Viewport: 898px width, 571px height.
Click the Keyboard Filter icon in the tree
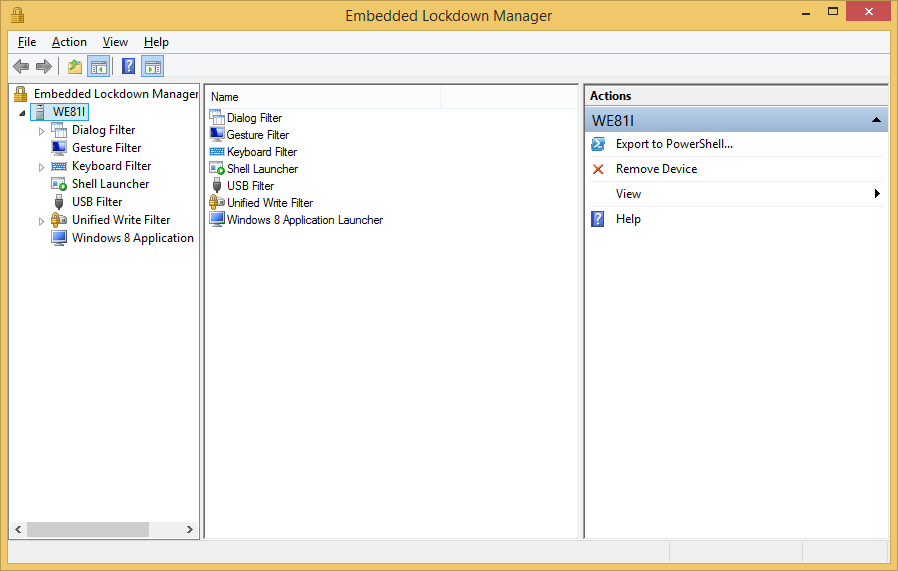click(x=59, y=166)
